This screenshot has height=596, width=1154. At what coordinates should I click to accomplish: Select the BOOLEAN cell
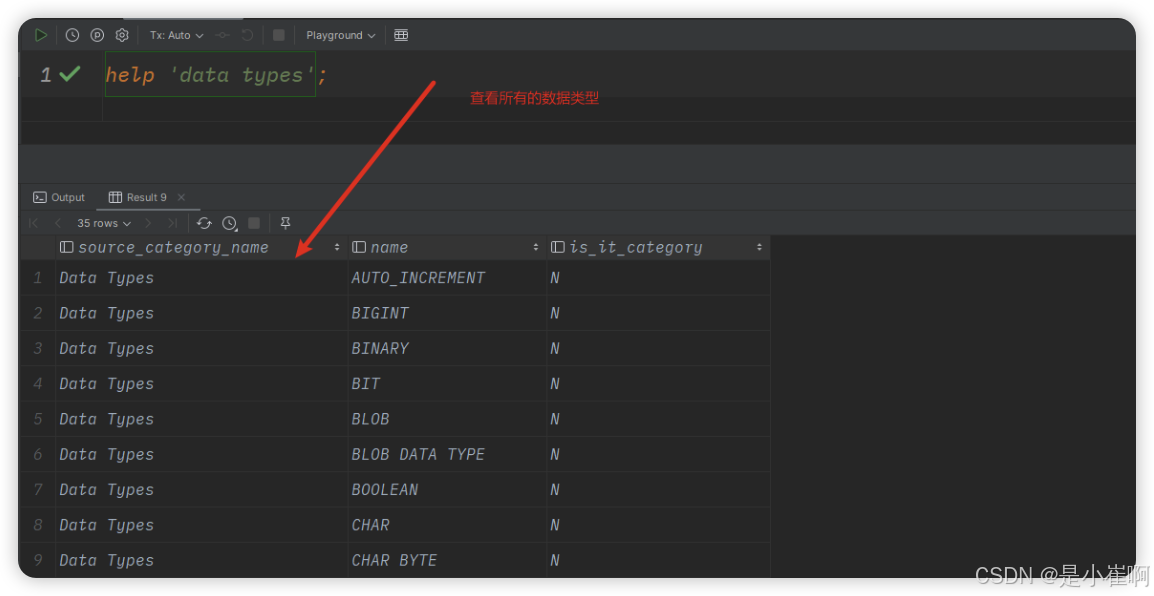(x=447, y=489)
